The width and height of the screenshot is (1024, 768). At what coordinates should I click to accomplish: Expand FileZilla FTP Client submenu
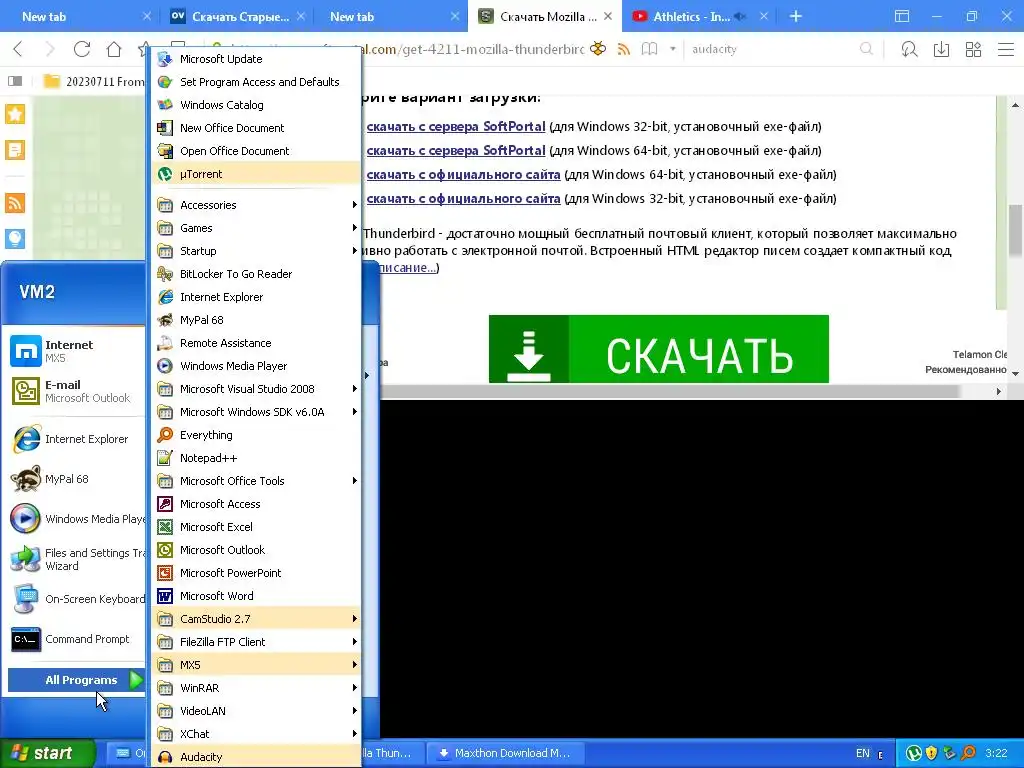coord(256,642)
